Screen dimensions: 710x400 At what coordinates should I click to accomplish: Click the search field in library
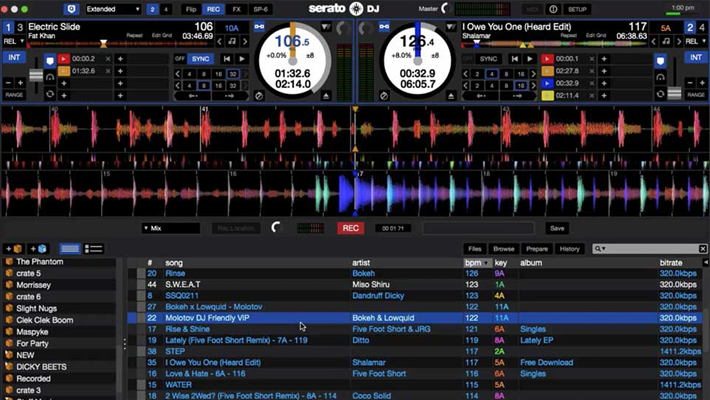point(650,248)
